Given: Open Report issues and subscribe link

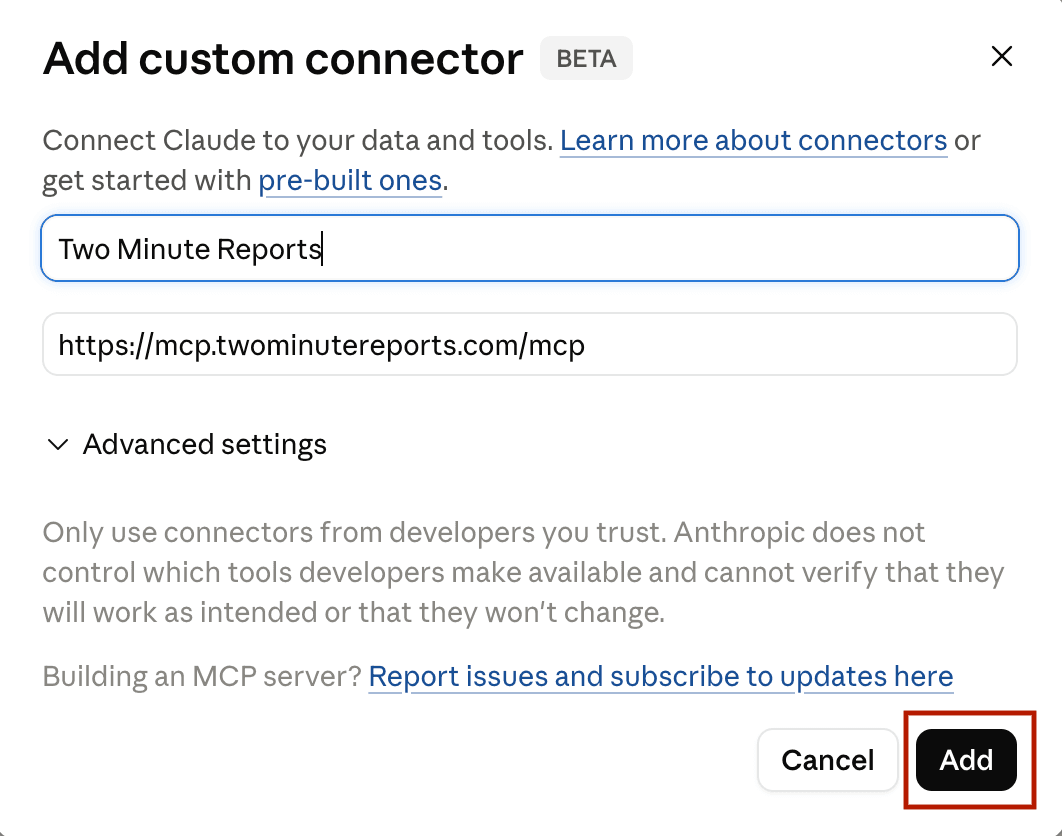Looking at the screenshot, I should click(660, 677).
